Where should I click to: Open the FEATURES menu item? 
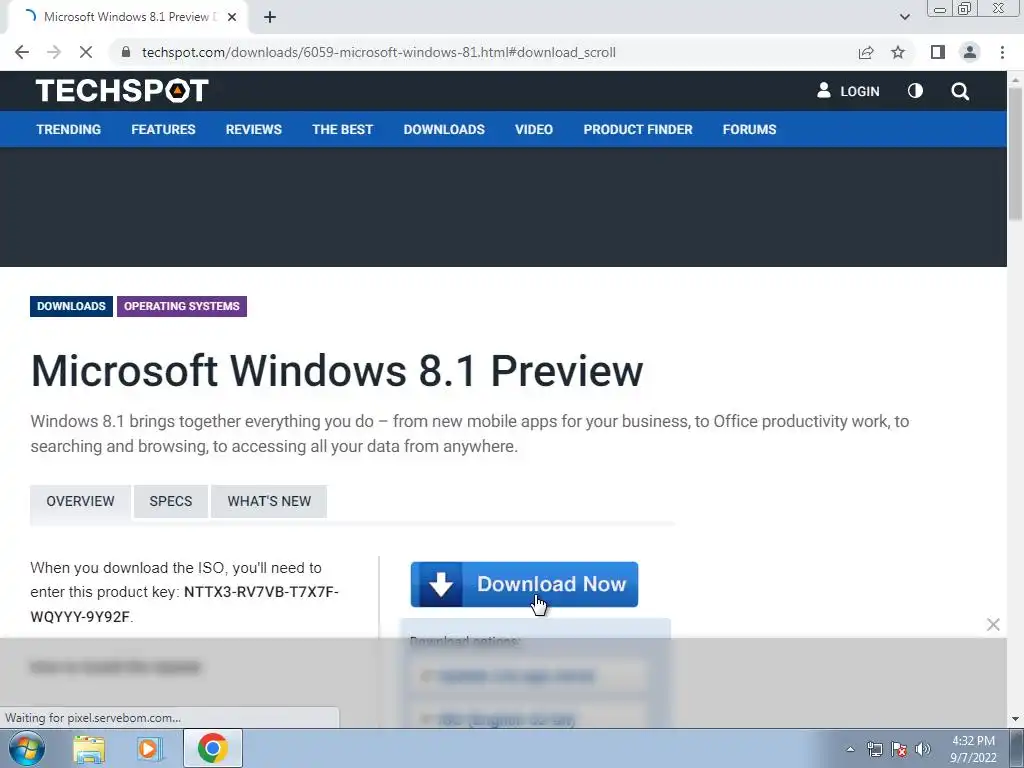[163, 129]
